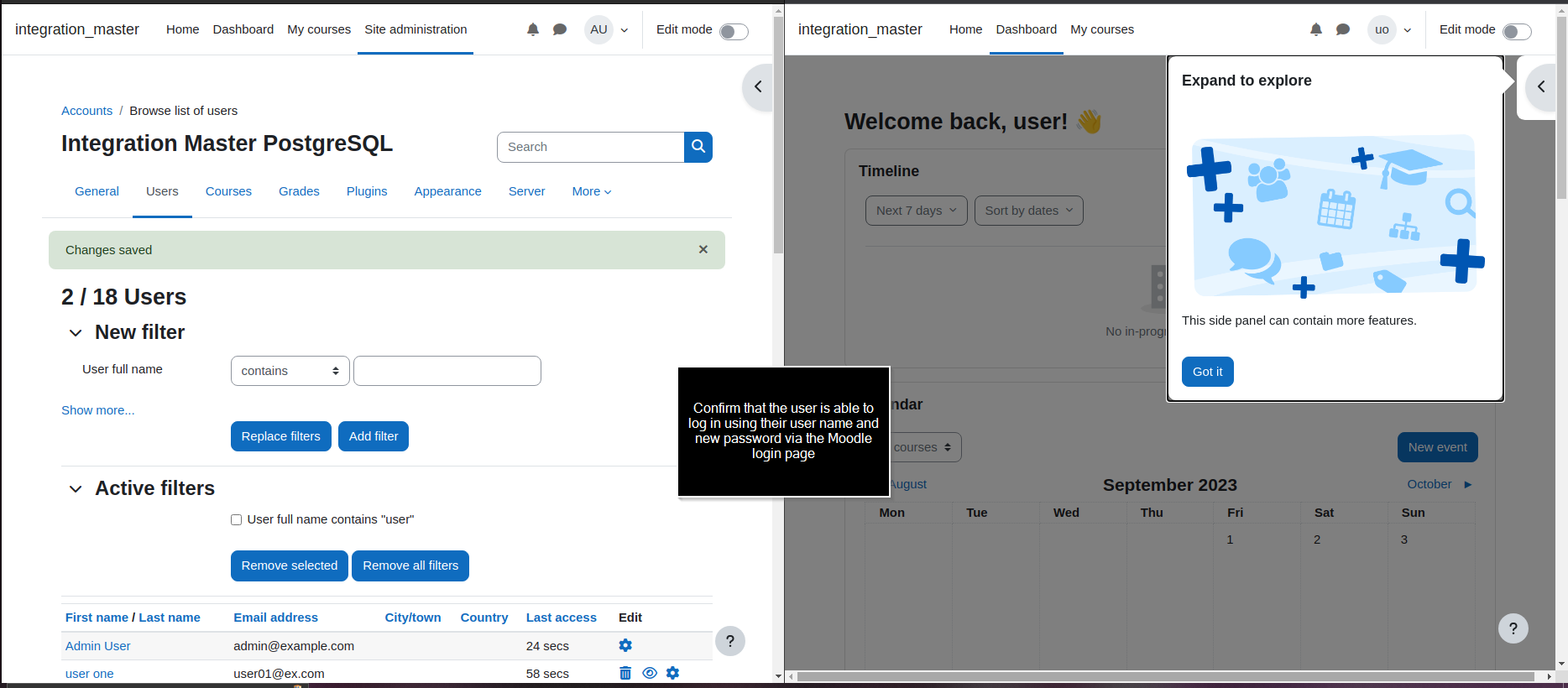The height and width of the screenshot is (688, 1568).
Task: Check the User full name contains user filter
Action: [x=237, y=519]
